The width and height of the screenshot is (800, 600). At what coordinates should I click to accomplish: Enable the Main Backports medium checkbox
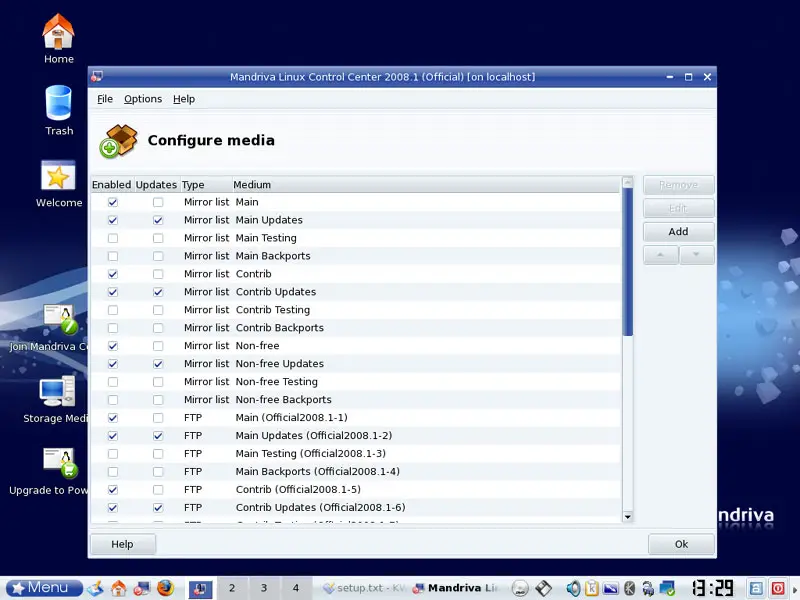pos(113,256)
